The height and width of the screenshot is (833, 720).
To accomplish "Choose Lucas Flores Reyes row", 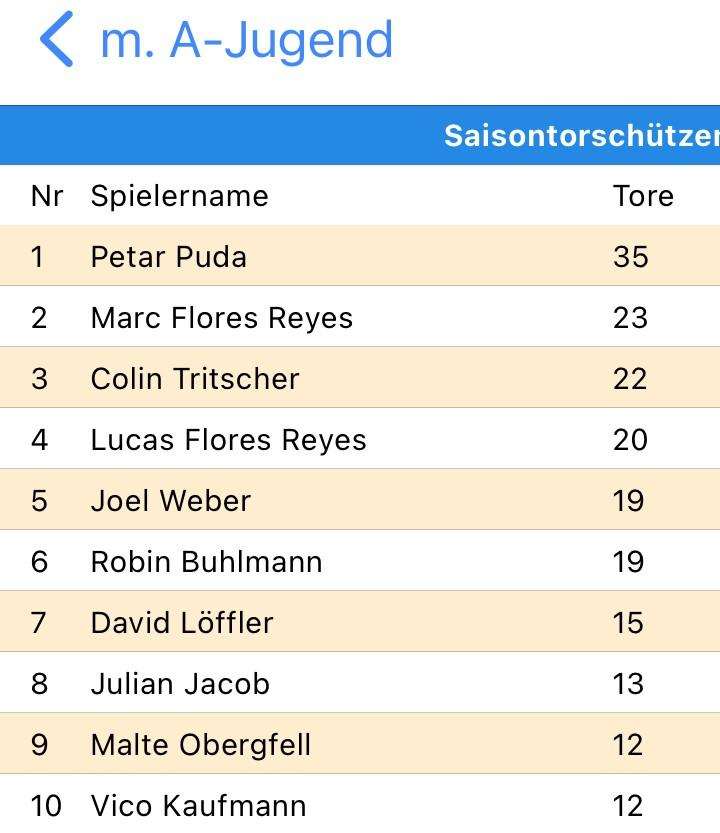I will [360, 439].
